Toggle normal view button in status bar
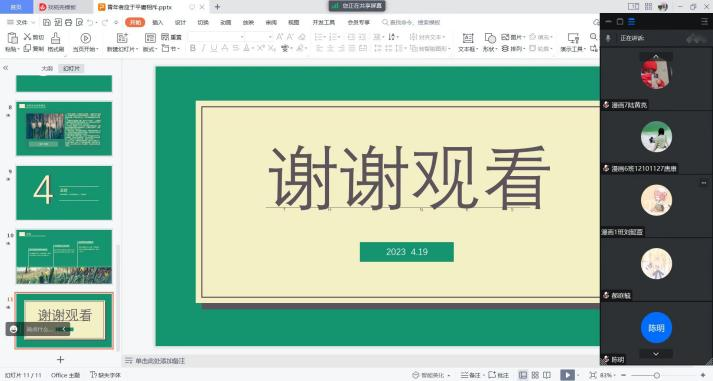Viewport: 713px width, 381px height. tap(523, 375)
